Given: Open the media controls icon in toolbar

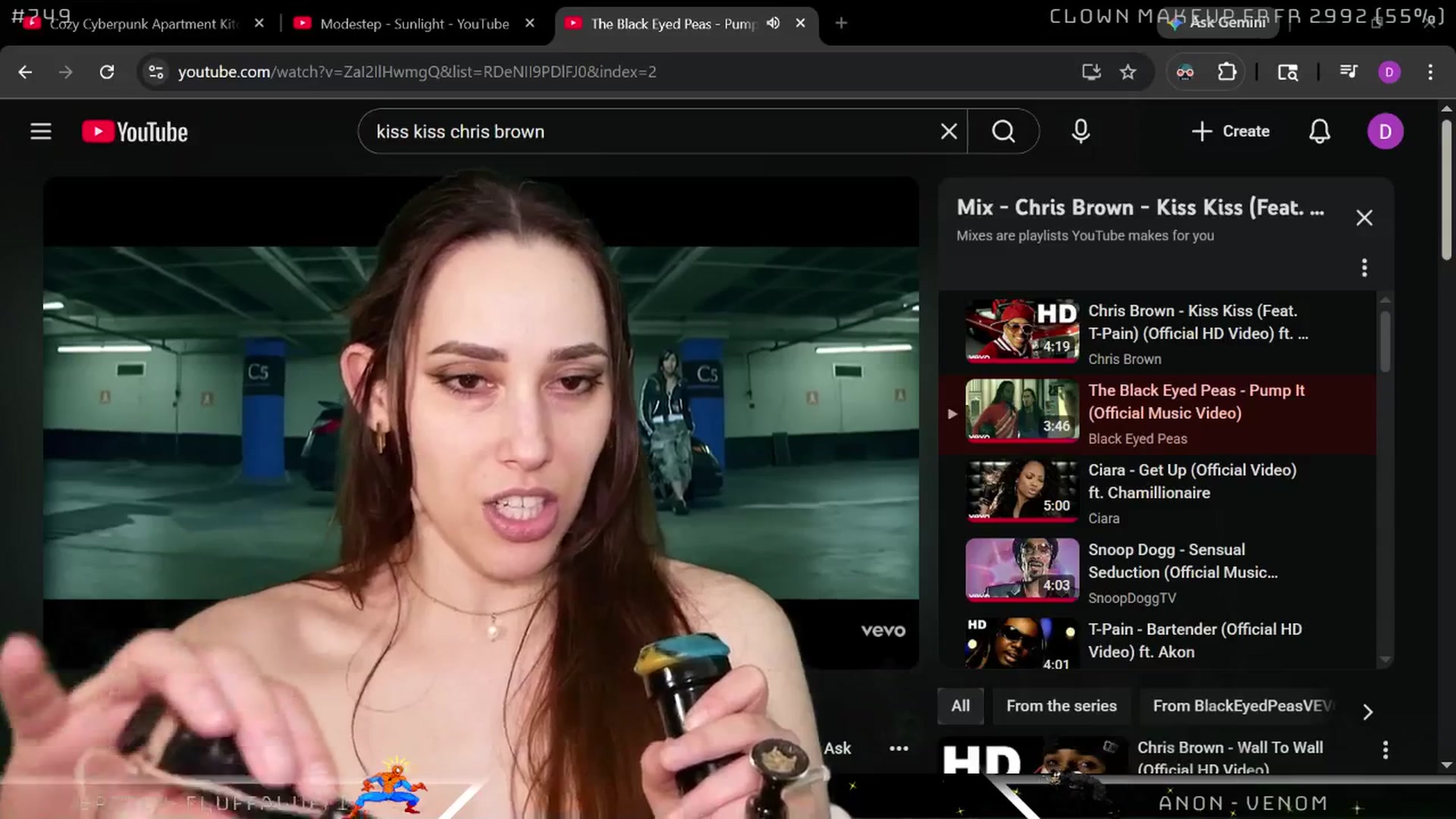Looking at the screenshot, I should tap(1348, 72).
